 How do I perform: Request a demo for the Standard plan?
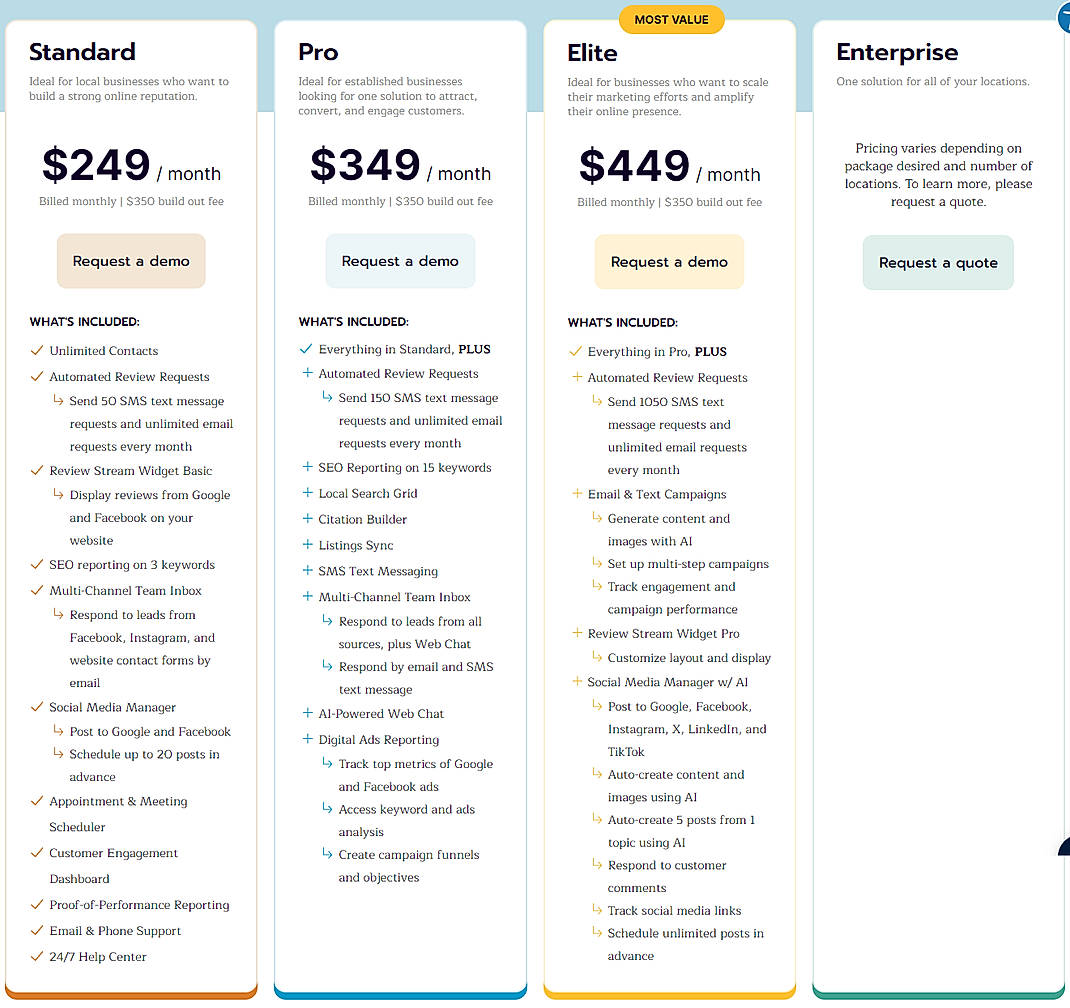point(131,261)
